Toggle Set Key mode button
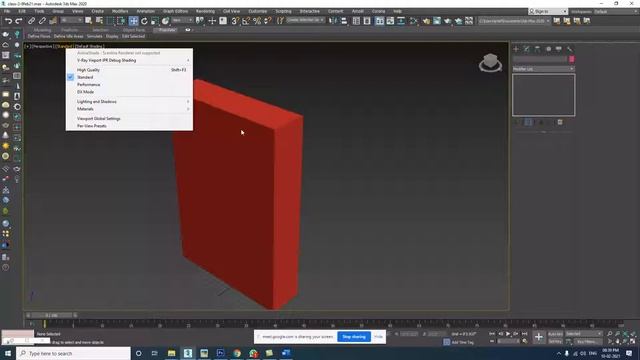 click(x=555, y=341)
